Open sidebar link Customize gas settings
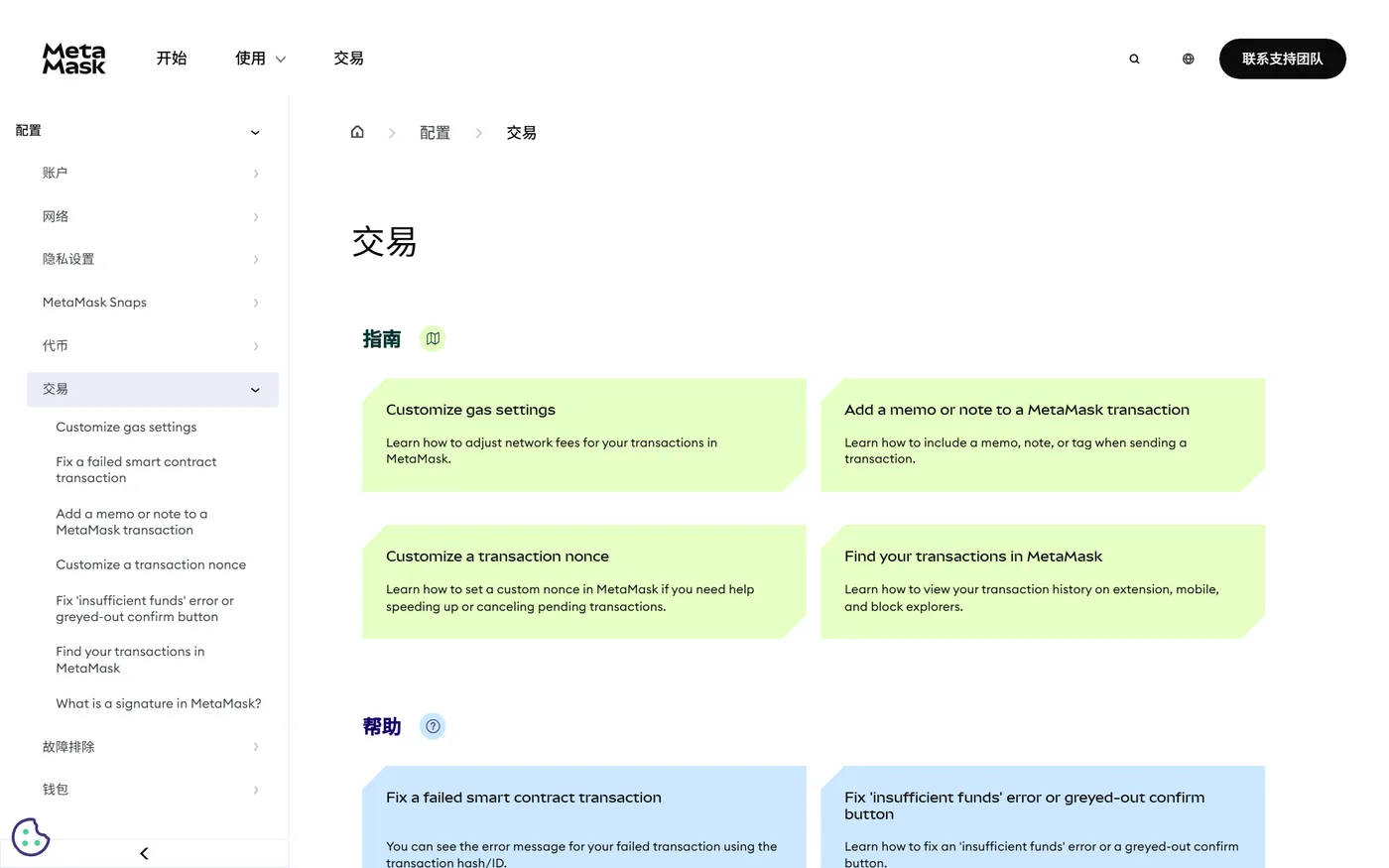 point(126,428)
